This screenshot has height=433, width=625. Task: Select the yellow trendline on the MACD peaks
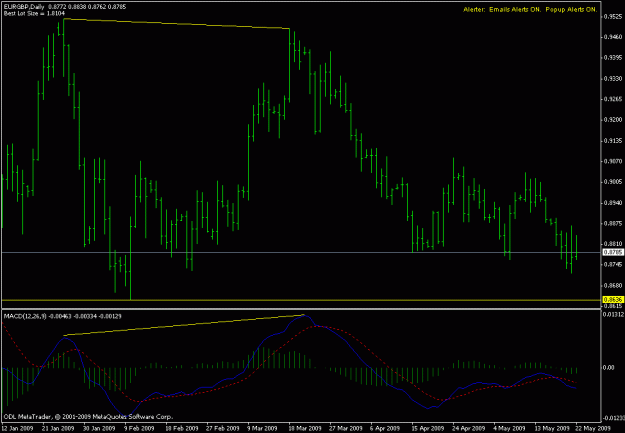(183, 325)
